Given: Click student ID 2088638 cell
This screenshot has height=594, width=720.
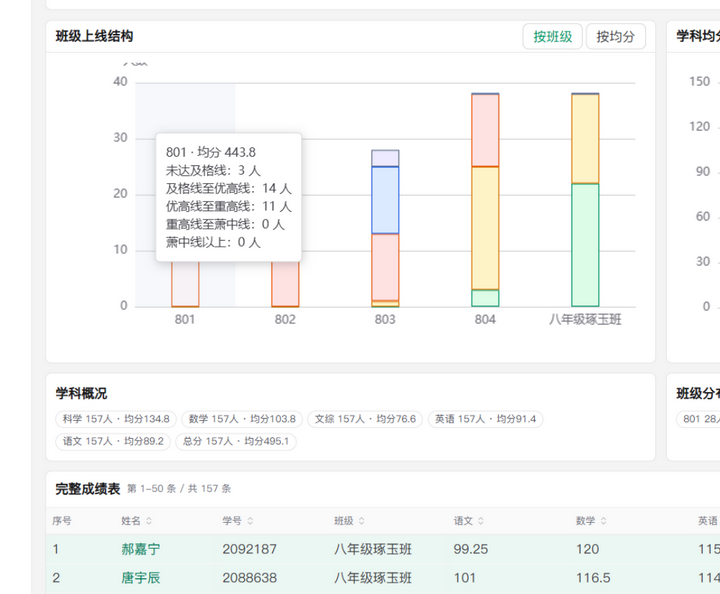Looking at the screenshot, I should 250,577.
